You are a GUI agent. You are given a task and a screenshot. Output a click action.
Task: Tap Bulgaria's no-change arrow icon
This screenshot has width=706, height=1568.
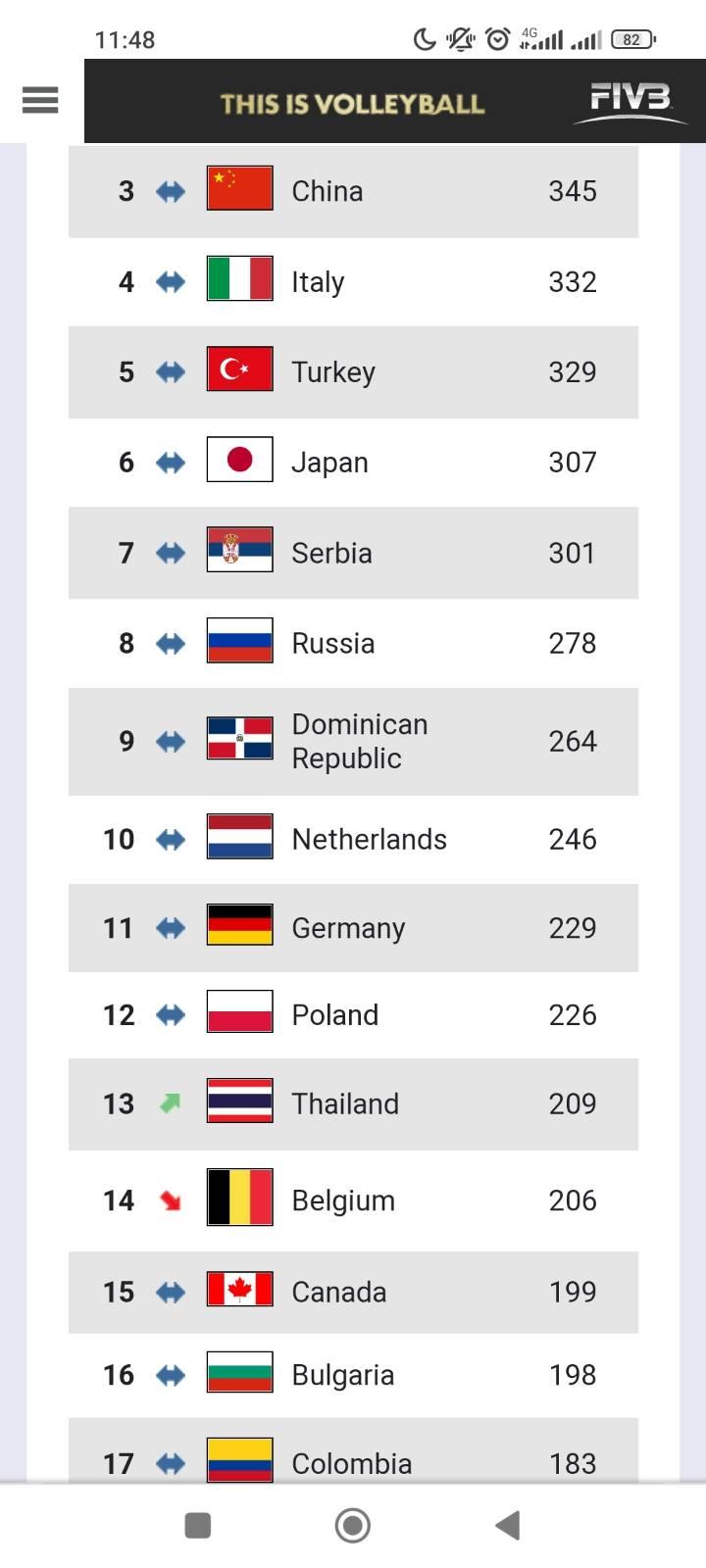pos(171,1375)
